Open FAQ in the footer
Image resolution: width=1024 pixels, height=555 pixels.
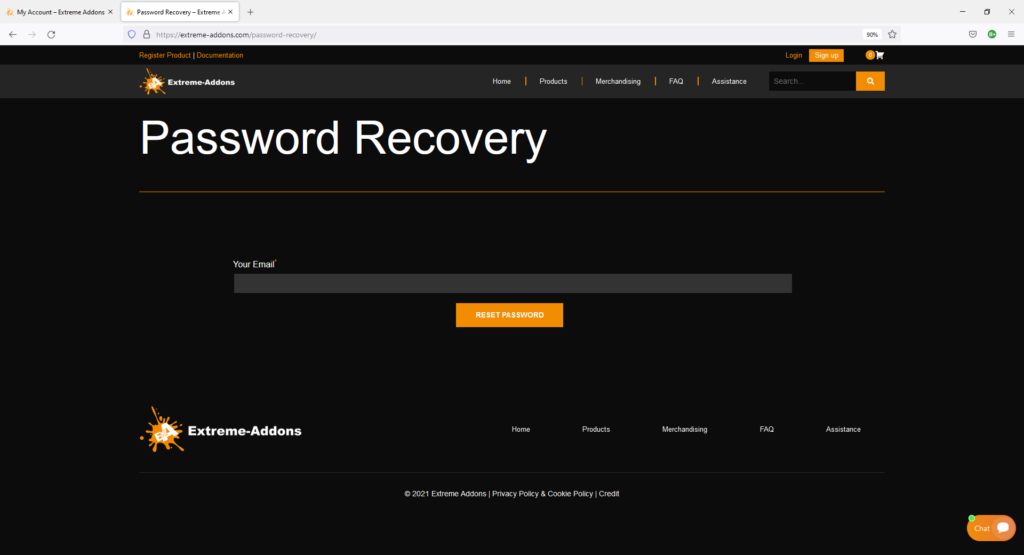click(767, 430)
